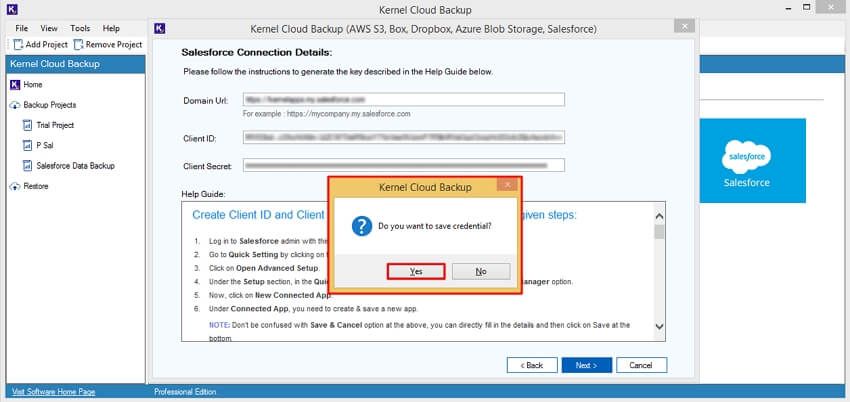Image resolution: width=850 pixels, height=402 pixels.
Task: Click the Domain Url input field
Action: [404, 100]
